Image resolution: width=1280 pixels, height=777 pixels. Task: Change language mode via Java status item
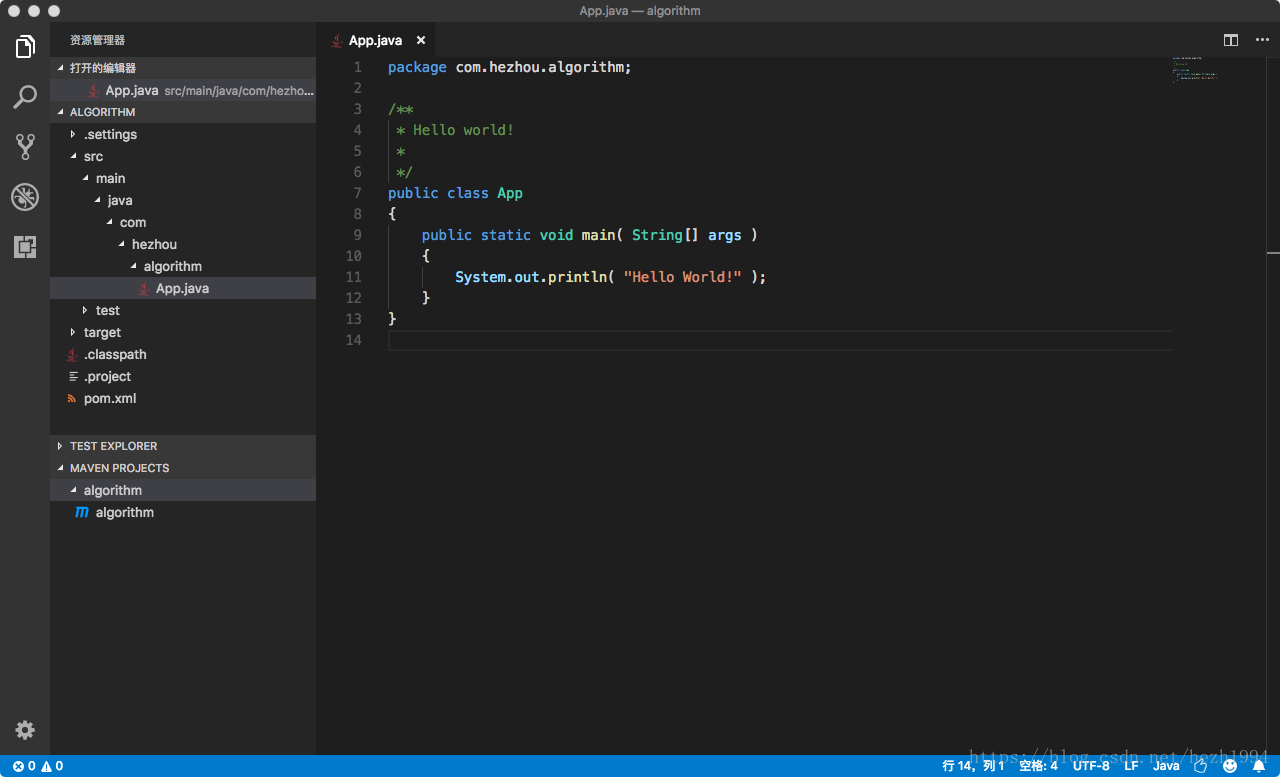tap(1166, 766)
